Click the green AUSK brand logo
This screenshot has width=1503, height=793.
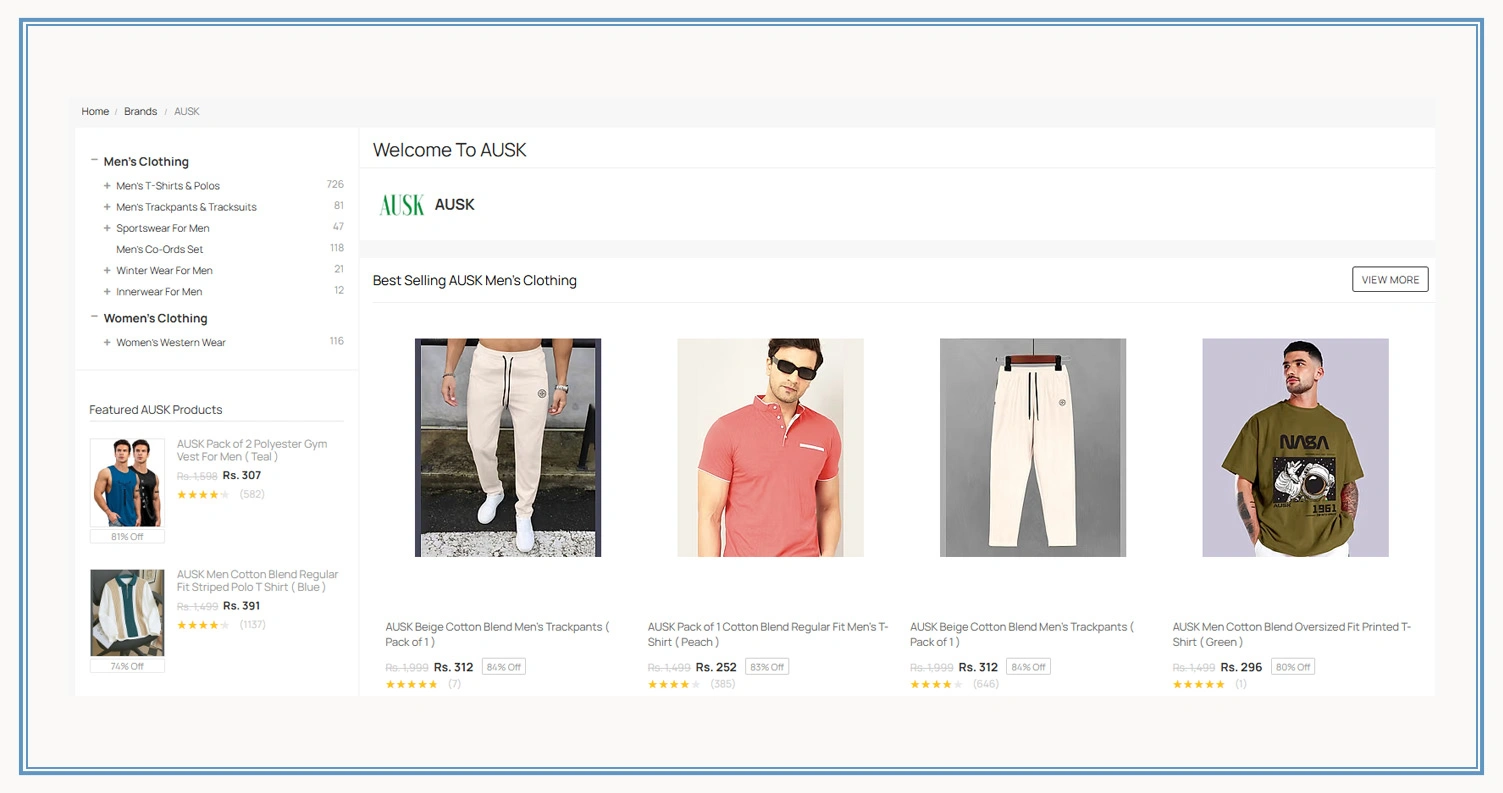coord(402,205)
